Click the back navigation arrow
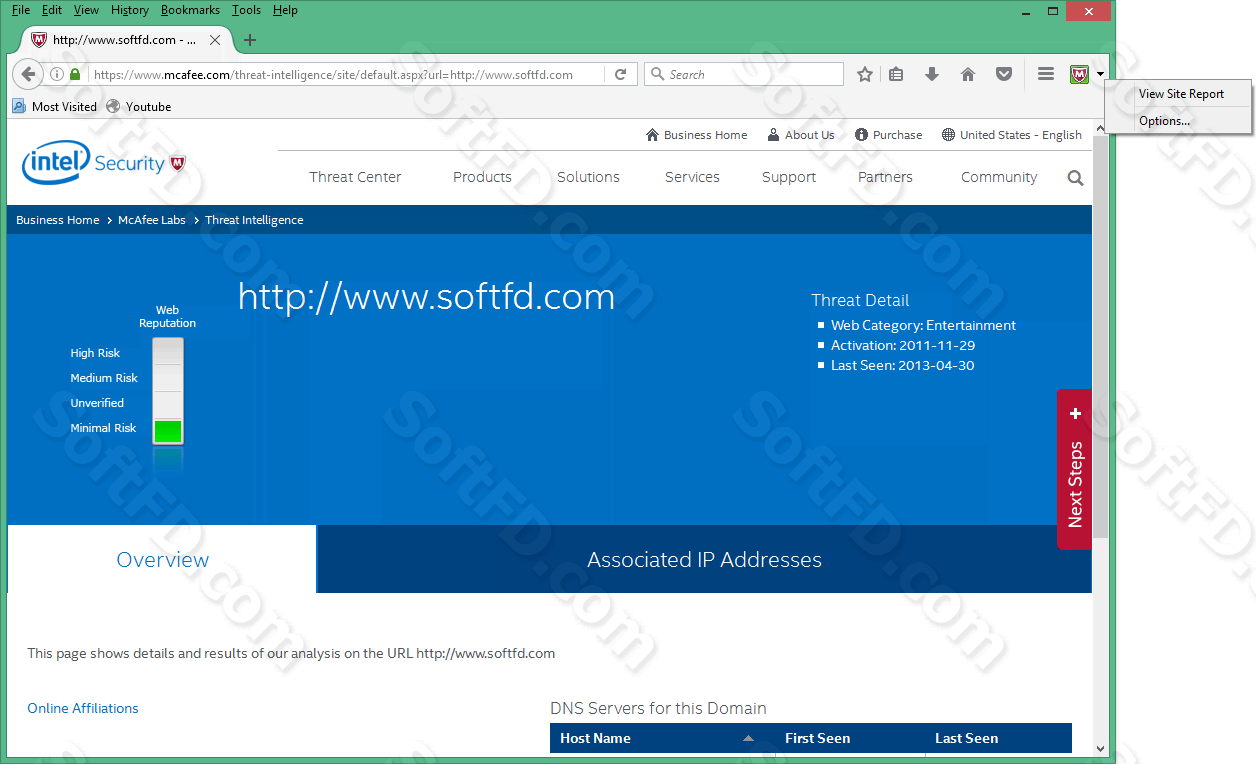This screenshot has height=764, width=1256. click(x=28, y=74)
